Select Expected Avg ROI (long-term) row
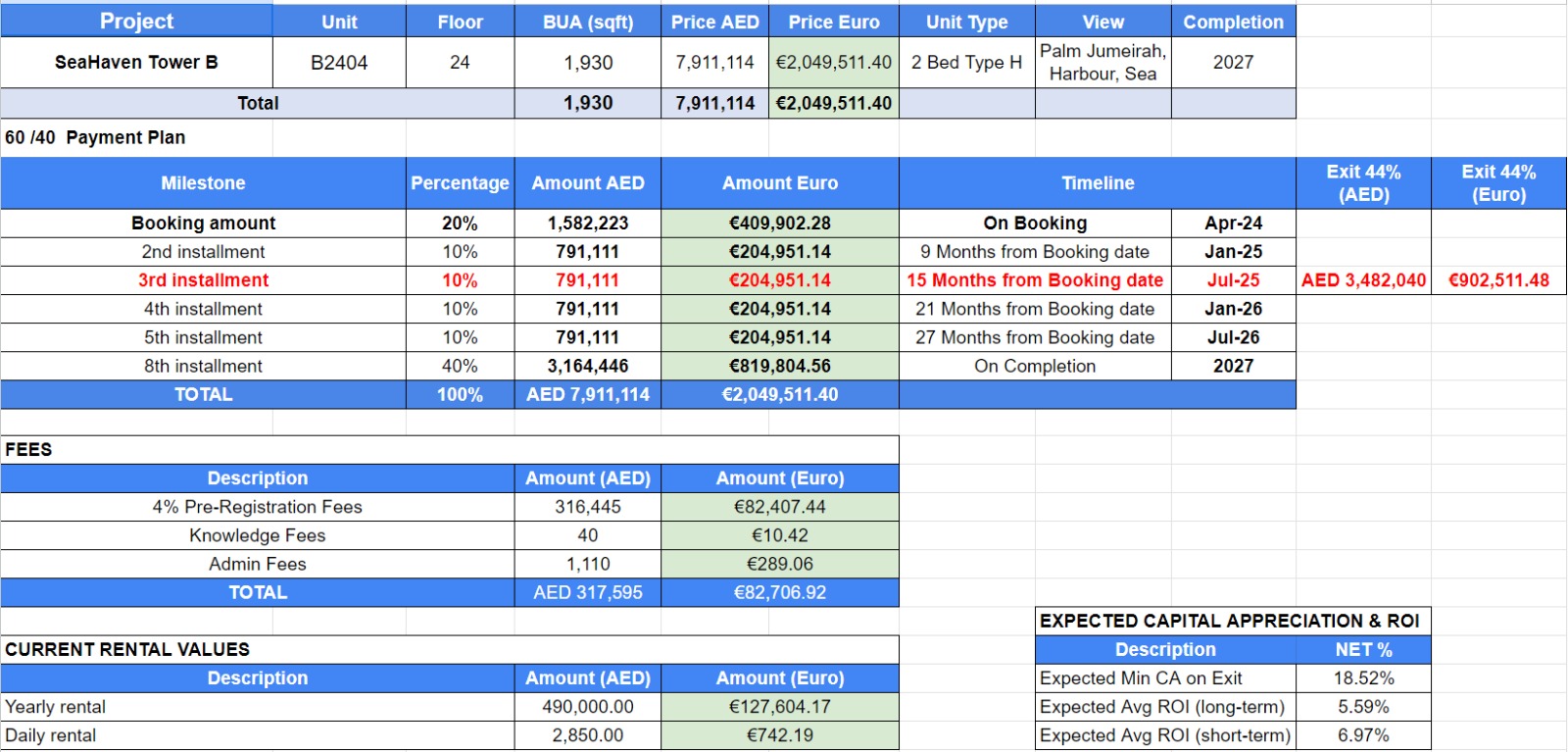Screen dimensions: 1568x752 coord(1165,707)
